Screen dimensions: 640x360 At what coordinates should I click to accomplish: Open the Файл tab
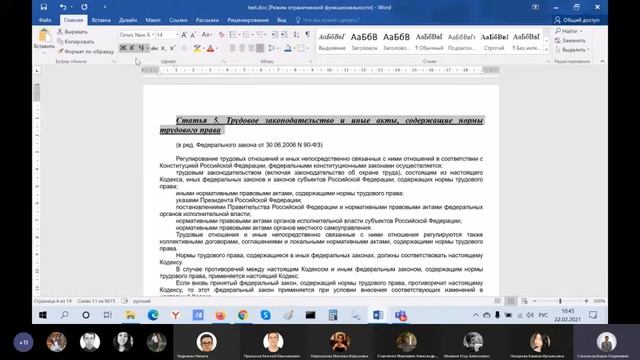(45, 20)
